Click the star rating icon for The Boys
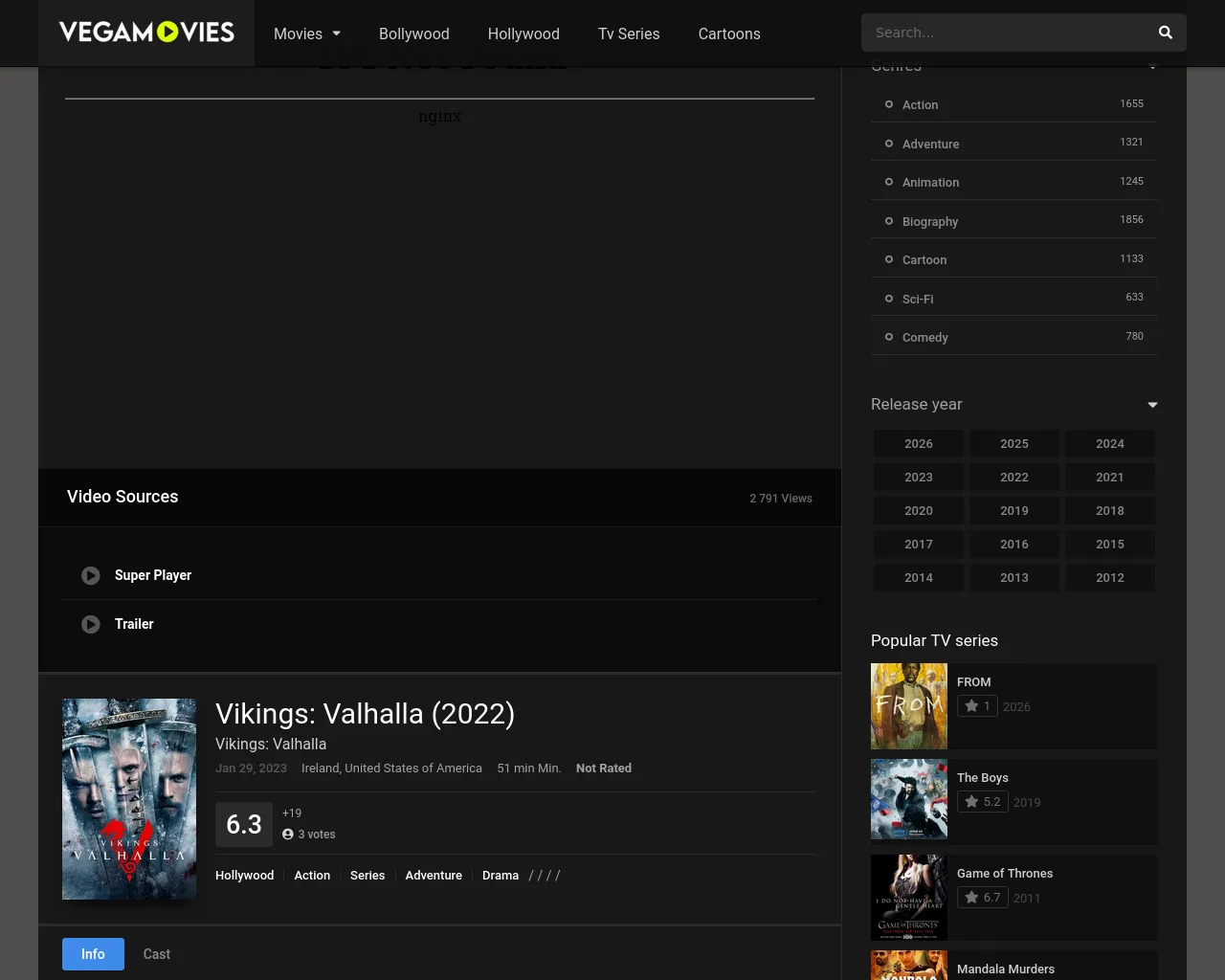 (971, 802)
